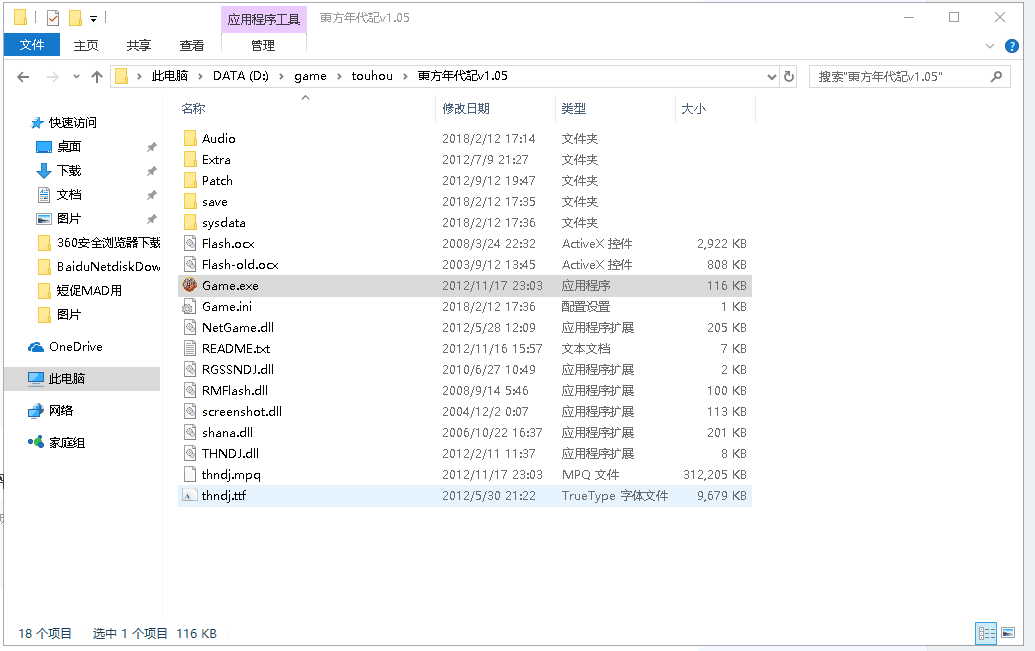
Task: Click the THNDJ.dll file icon
Action: coord(190,454)
